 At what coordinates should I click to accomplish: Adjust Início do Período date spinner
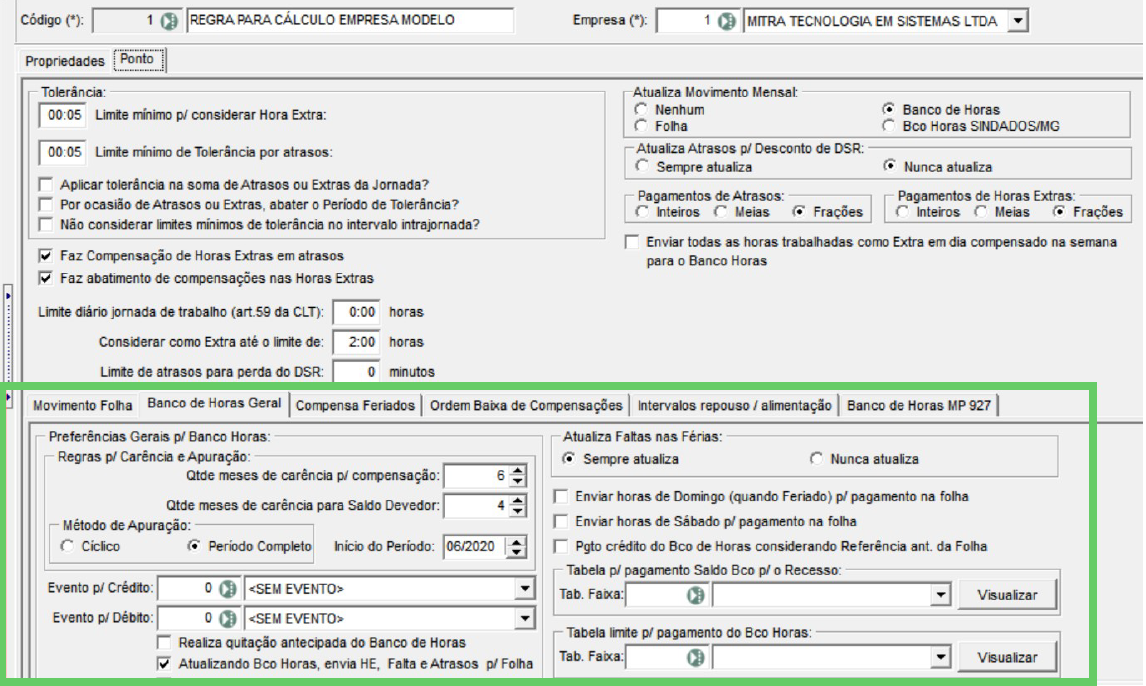(x=516, y=546)
